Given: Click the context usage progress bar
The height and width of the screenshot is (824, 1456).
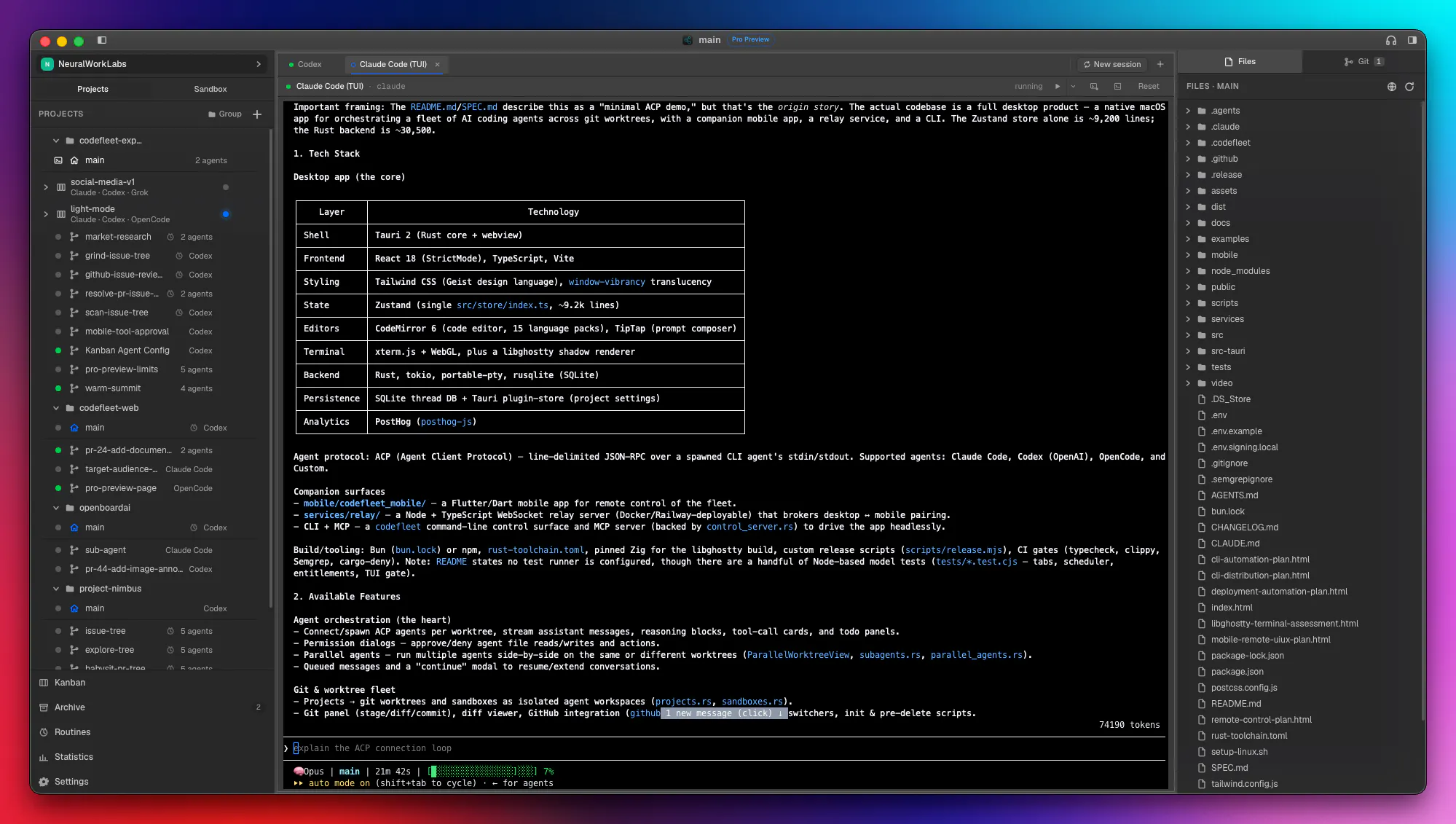Looking at the screenshot, I should click(x=483, y=772).
